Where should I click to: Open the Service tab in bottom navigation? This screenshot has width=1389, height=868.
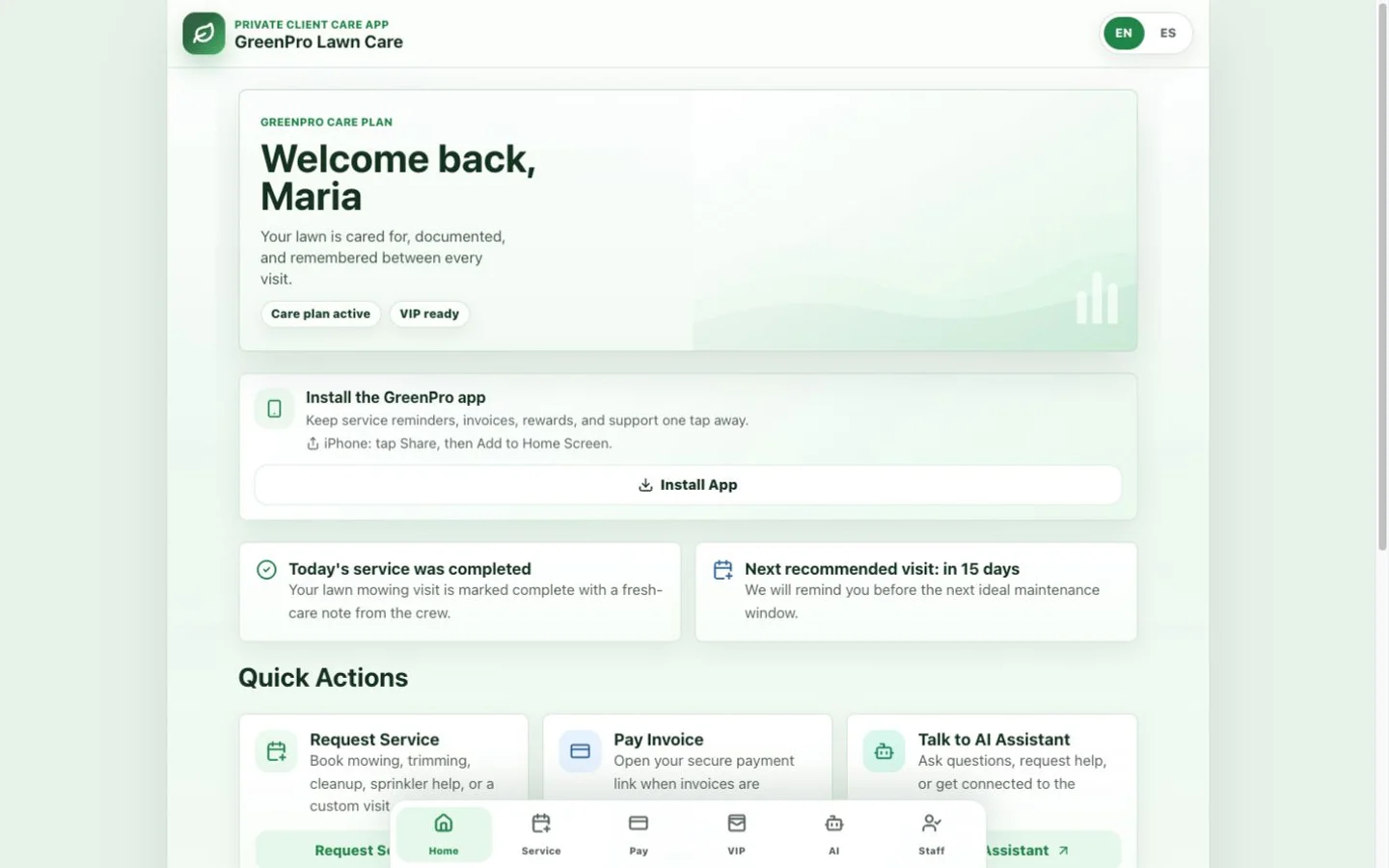[x=541, y=834]
